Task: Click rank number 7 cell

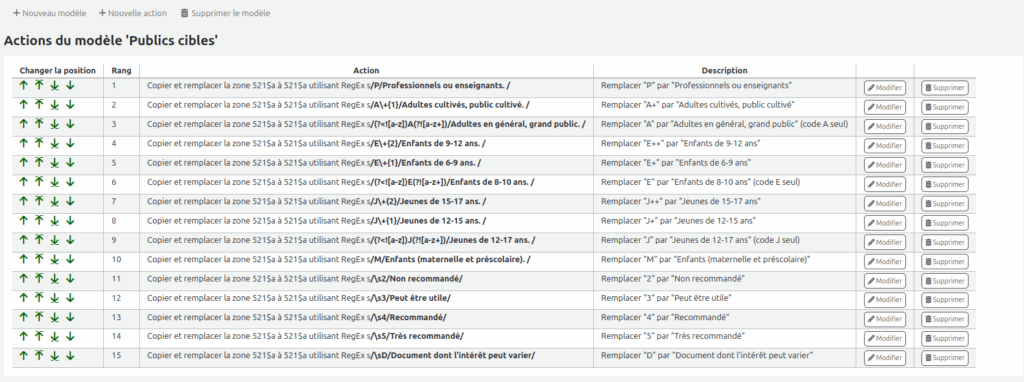Action: [121, 203]
